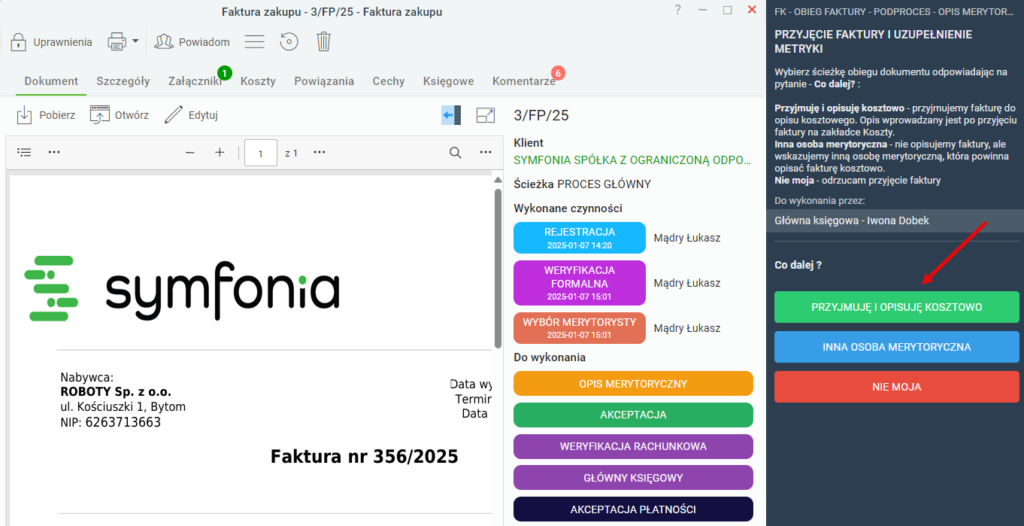This screenshot has height=526, width=1024.
Task: Click Ścieżka PROCES GŁÓWNY text
Action: tap(583, 184)
